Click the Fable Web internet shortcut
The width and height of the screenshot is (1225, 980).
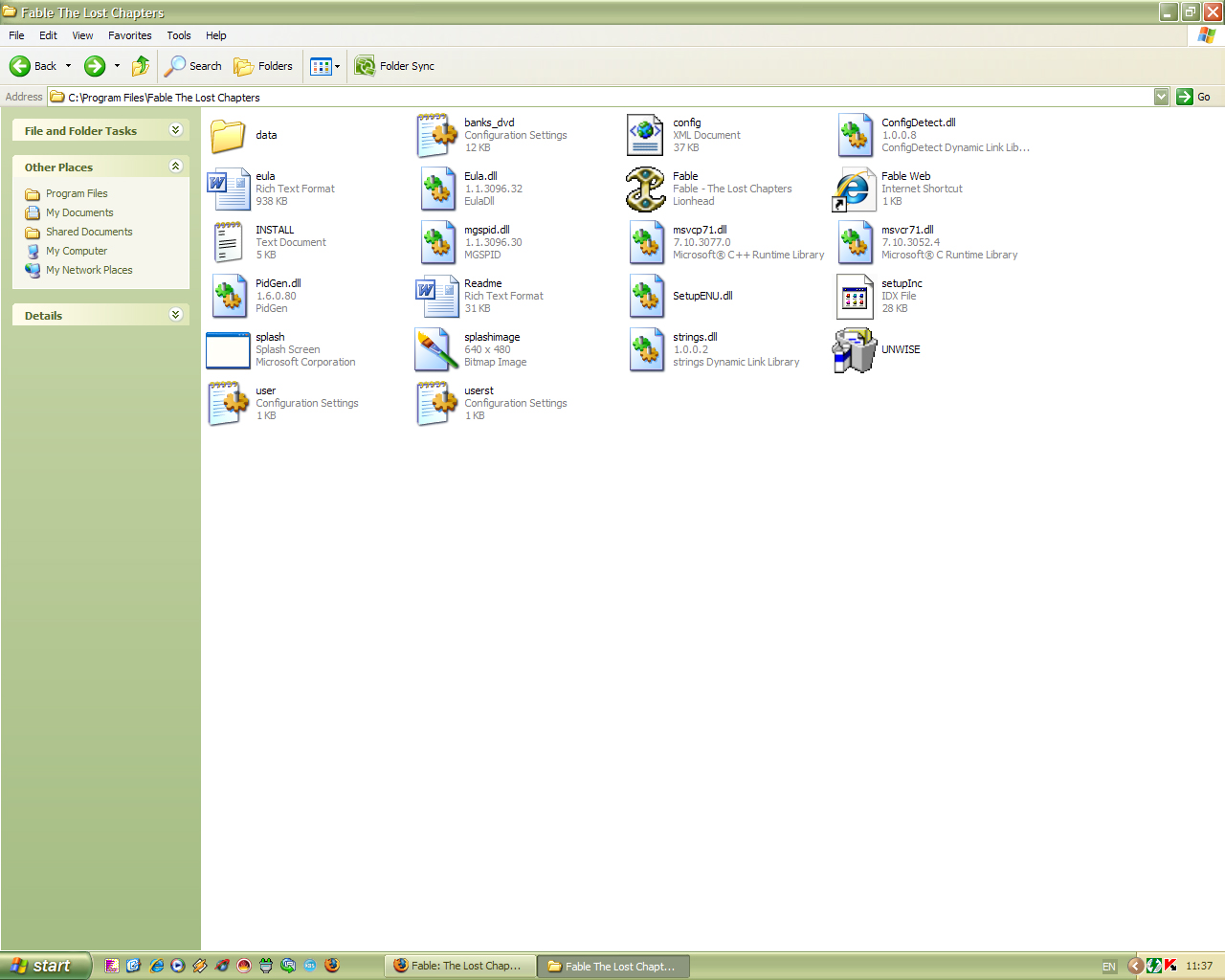855,189
